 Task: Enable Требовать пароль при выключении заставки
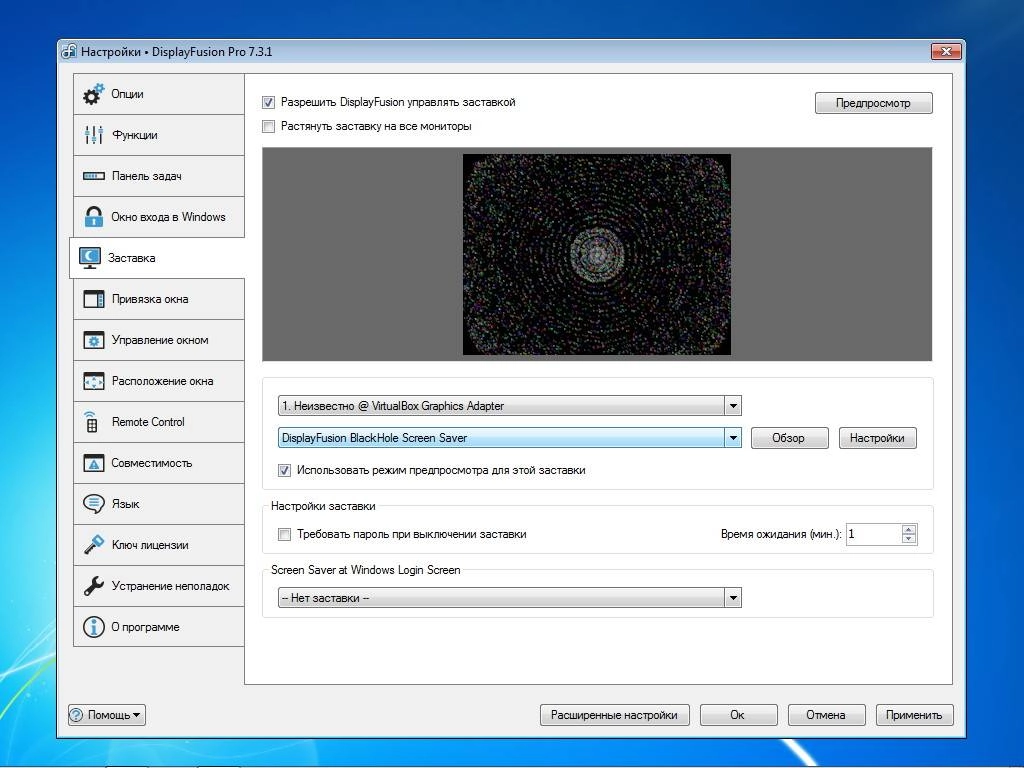tap(284, 534)
